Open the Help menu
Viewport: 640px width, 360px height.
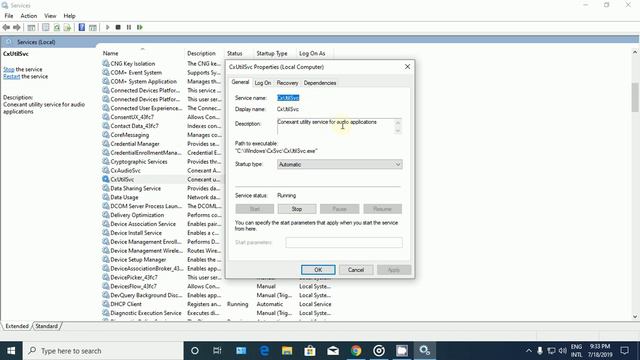click(x=69, y=16)
